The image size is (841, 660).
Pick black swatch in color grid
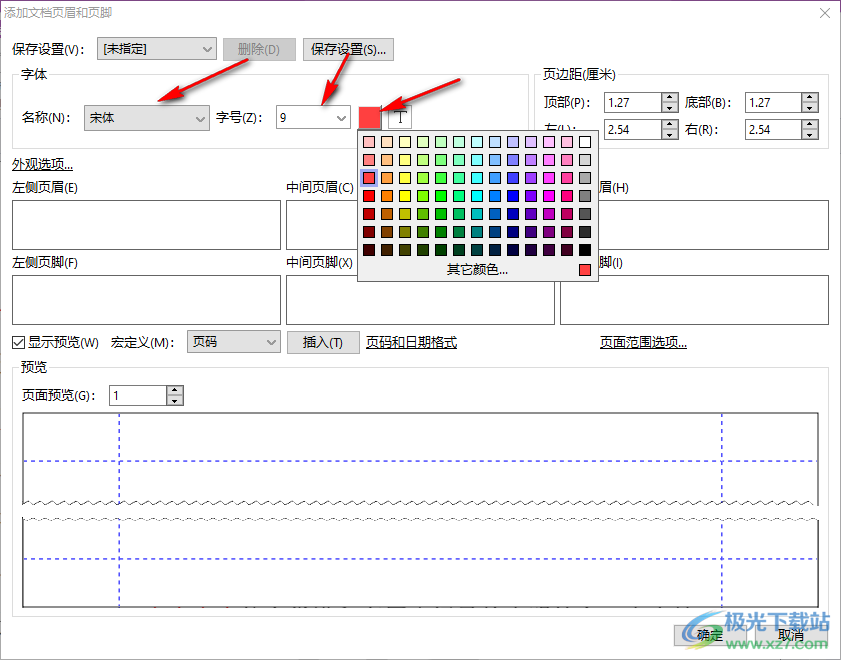click(x=585, y=250)
